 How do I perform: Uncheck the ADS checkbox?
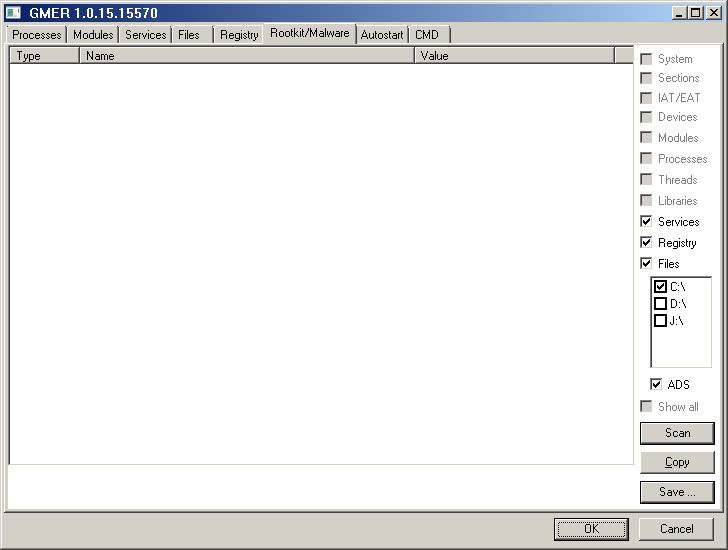point(656,384)
